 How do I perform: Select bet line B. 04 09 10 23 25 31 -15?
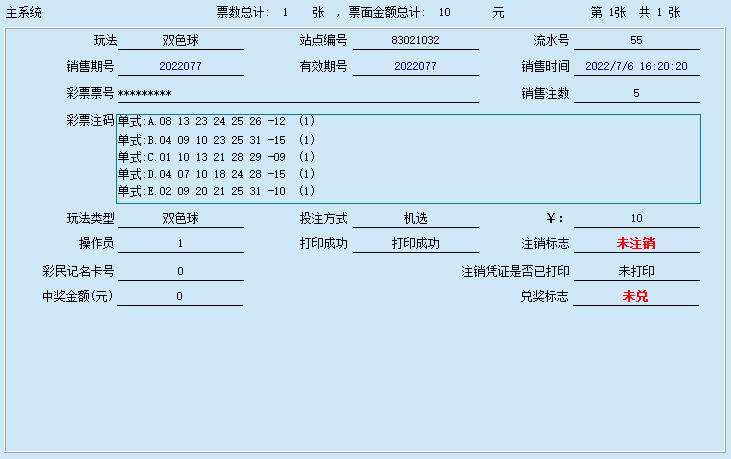[x=216, y=140]
